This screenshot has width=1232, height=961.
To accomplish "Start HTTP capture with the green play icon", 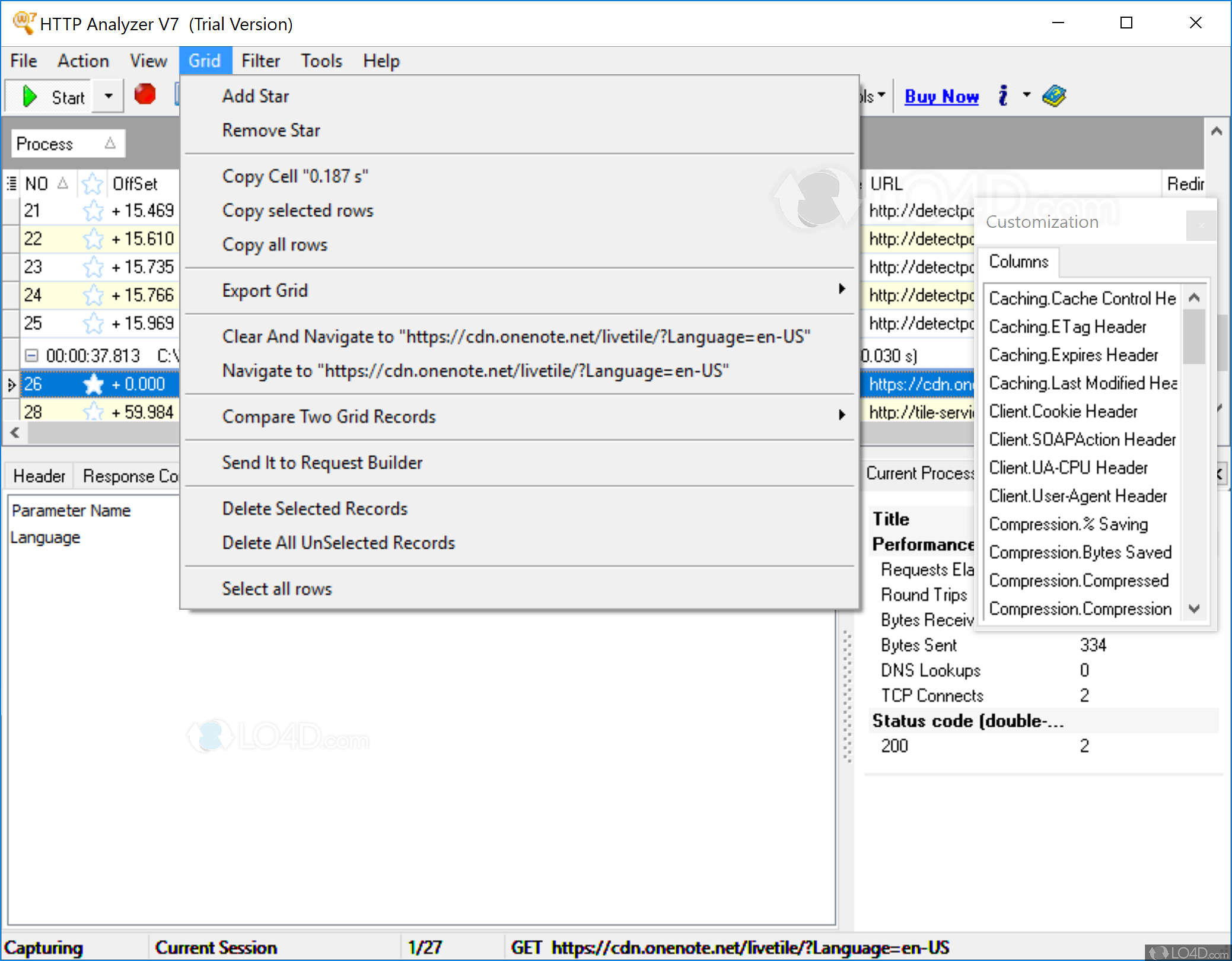I will click(28, 96).
